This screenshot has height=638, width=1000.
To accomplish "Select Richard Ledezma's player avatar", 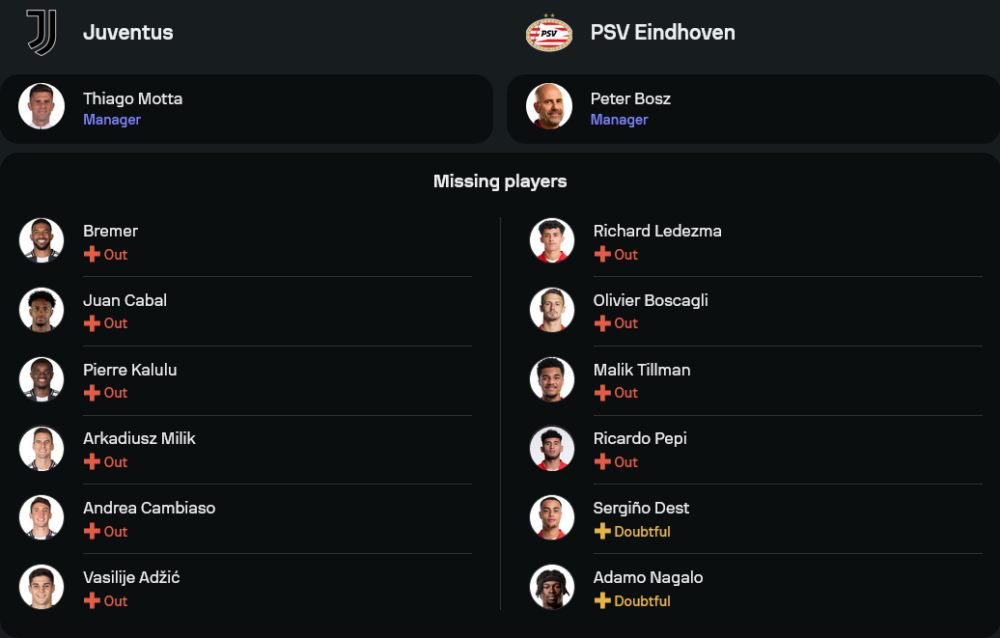I will point(552,241).
